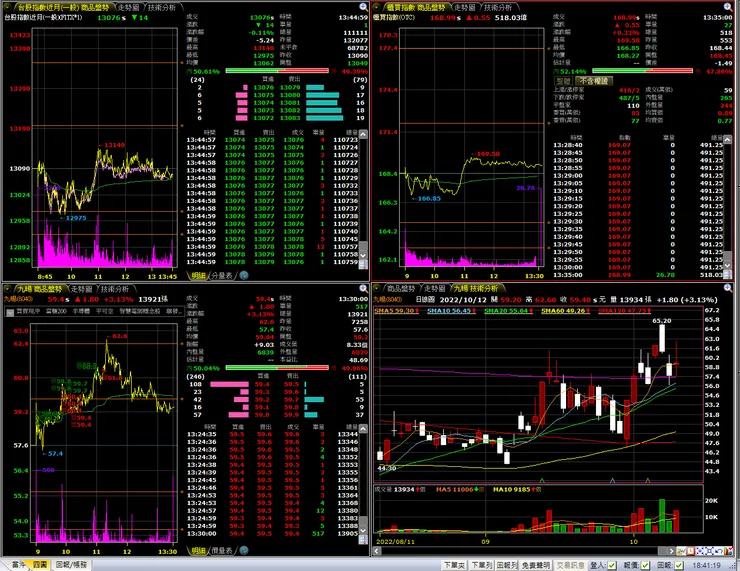Click 九暘 tick list scroll-down arrow

(363, 530)
